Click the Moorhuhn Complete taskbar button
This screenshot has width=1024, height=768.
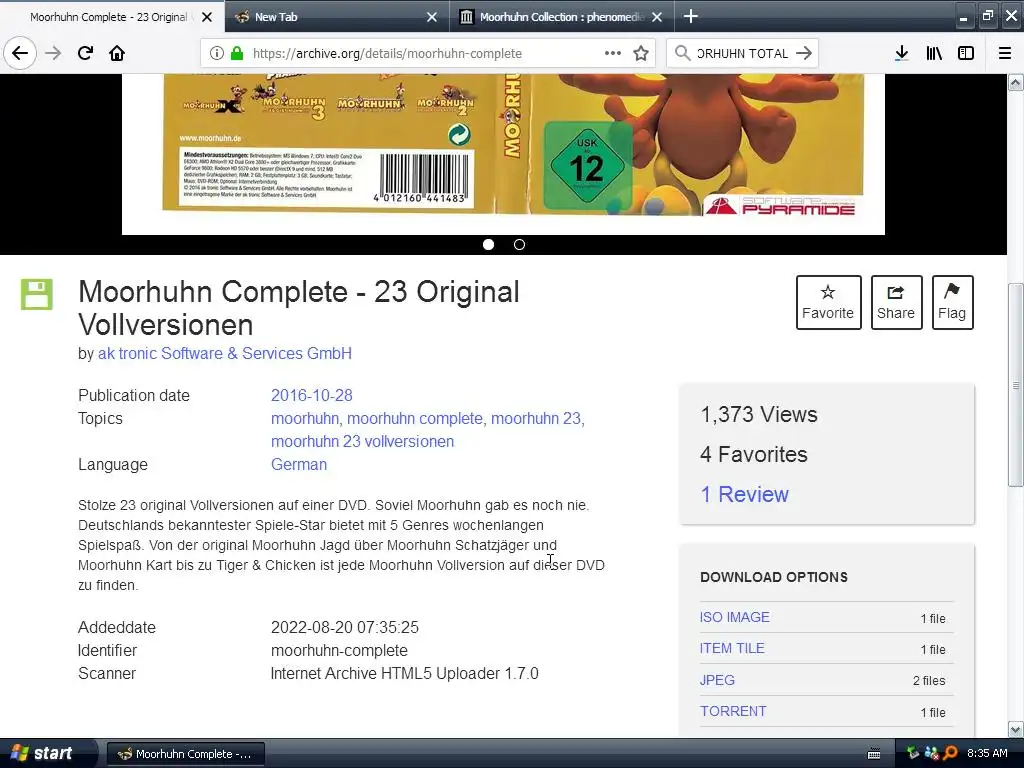(x=185, y=754)
